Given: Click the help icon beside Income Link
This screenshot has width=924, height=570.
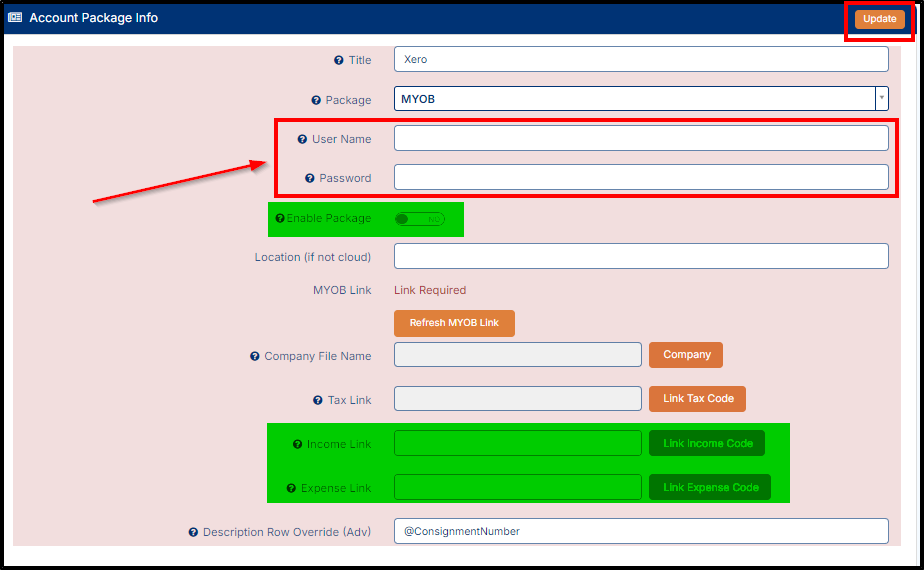Looking at the screenshot, I should [x=298, y=444].
